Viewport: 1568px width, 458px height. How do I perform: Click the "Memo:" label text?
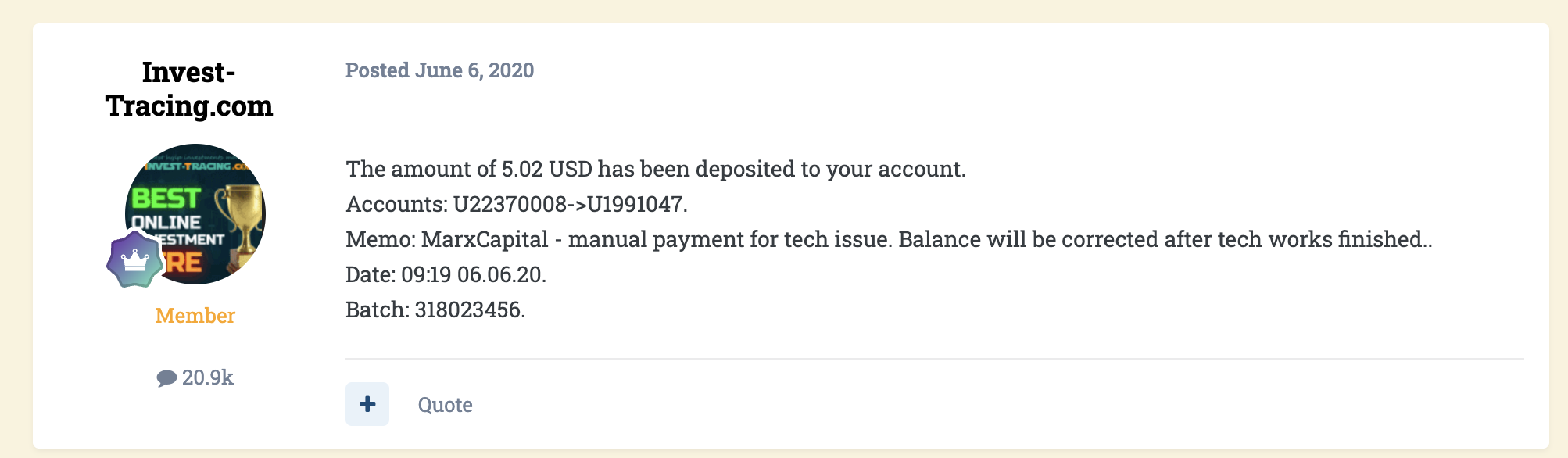[x=381, y=240]
